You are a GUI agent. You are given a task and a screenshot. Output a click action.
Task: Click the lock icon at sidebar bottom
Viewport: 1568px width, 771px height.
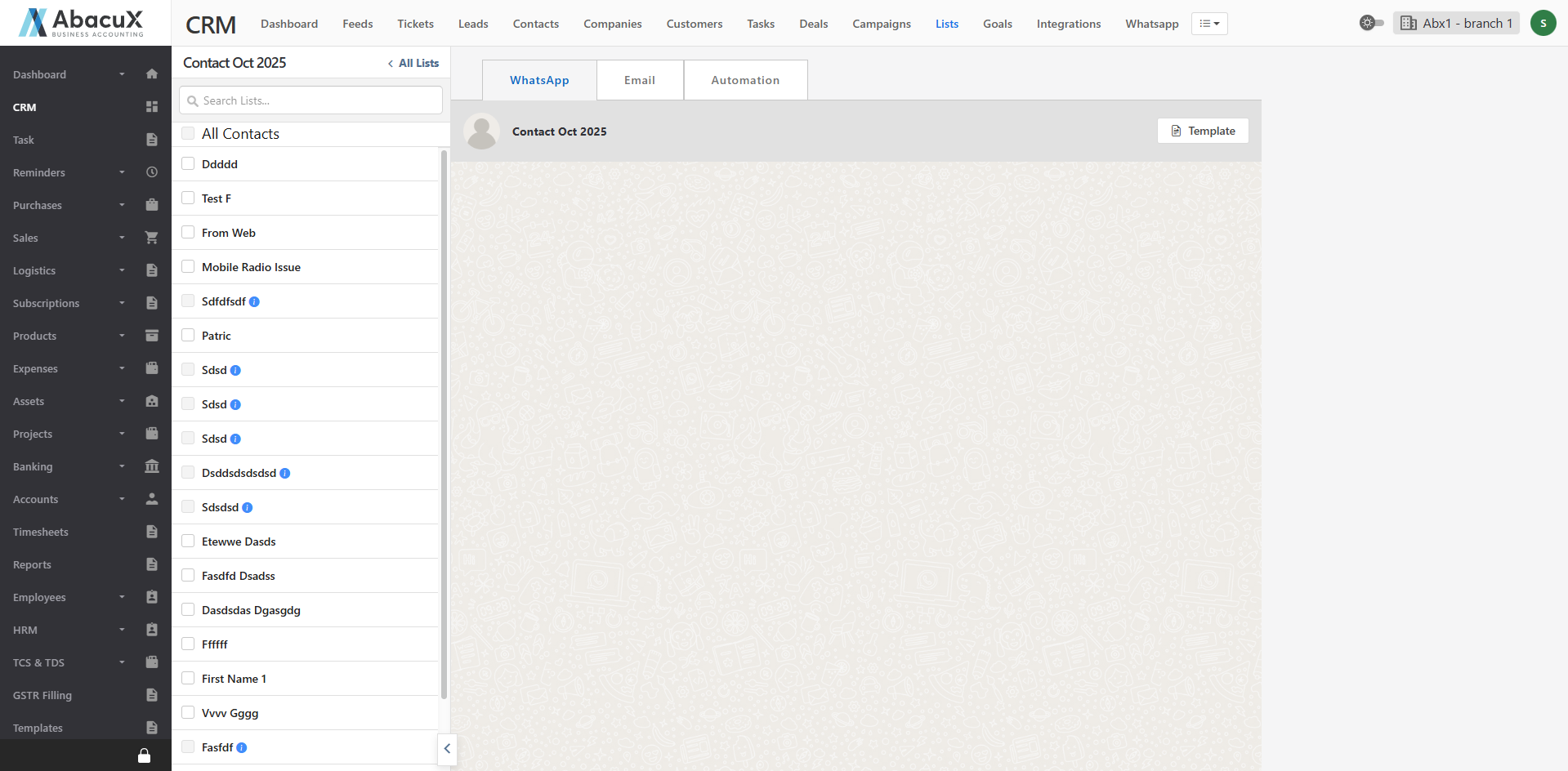[144, 755]
